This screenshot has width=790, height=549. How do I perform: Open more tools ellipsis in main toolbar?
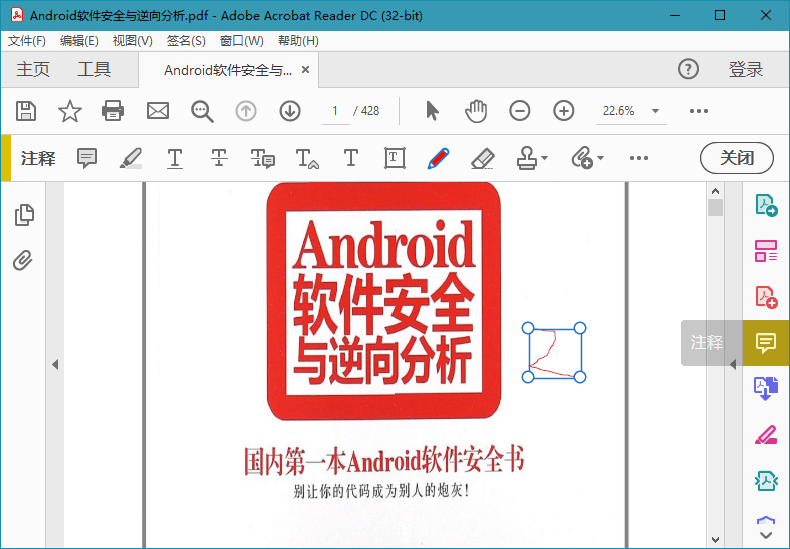[x=699, y=111]
